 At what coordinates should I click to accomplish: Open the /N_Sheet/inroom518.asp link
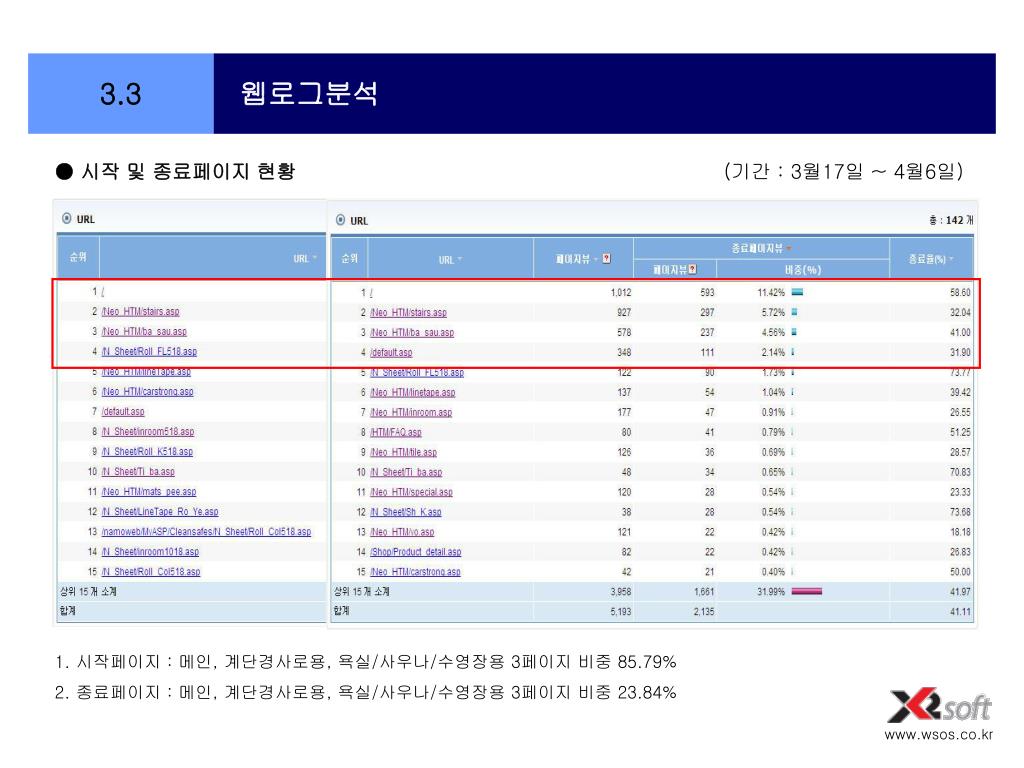148,432
